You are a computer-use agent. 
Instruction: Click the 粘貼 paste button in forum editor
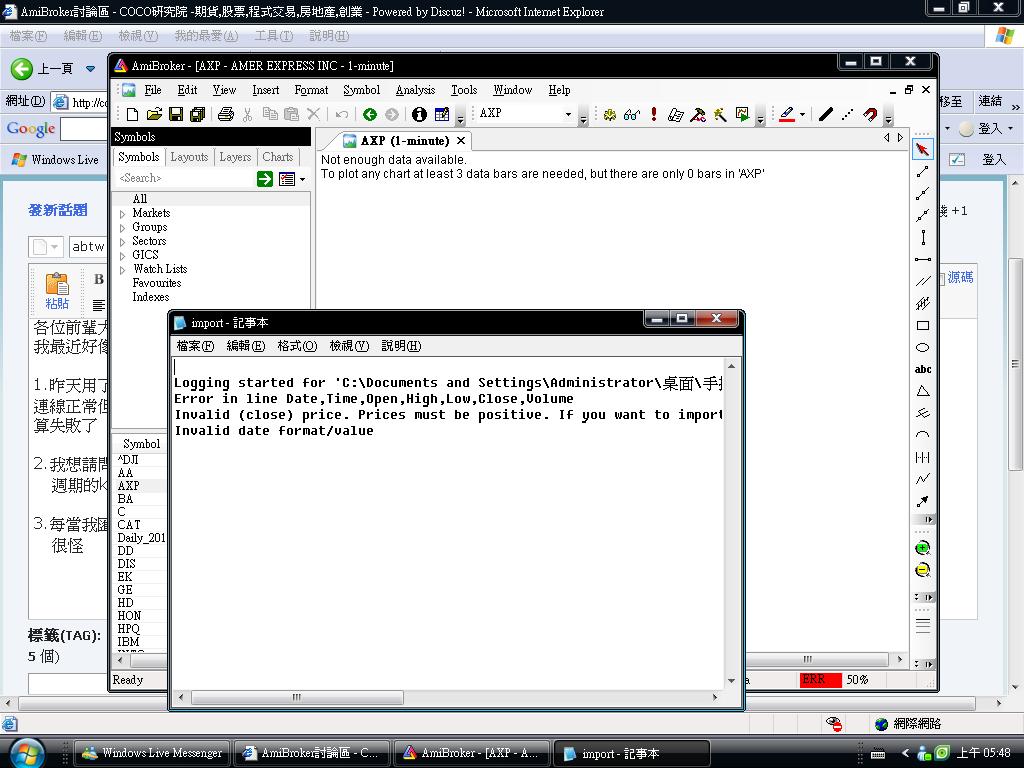tap(57, 291)
